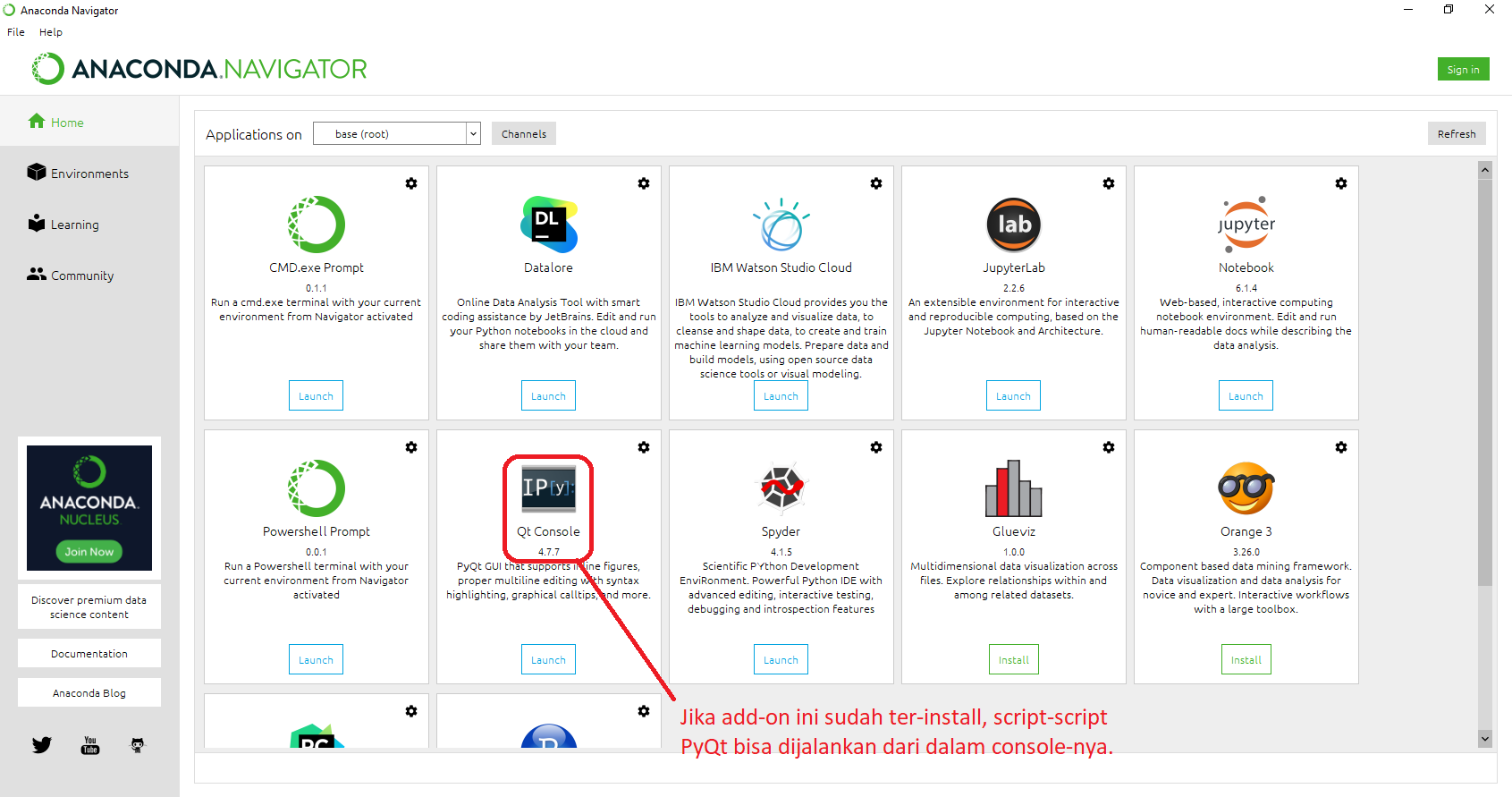Open Anaconda GitHub link icon
Screen dimensions: 1512x797
click(x=137, y=745)
